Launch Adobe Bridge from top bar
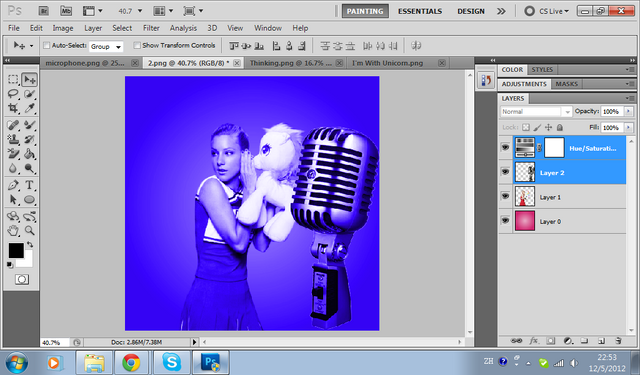640x375 pixels. pyautogui.click(x=44, y=11)
